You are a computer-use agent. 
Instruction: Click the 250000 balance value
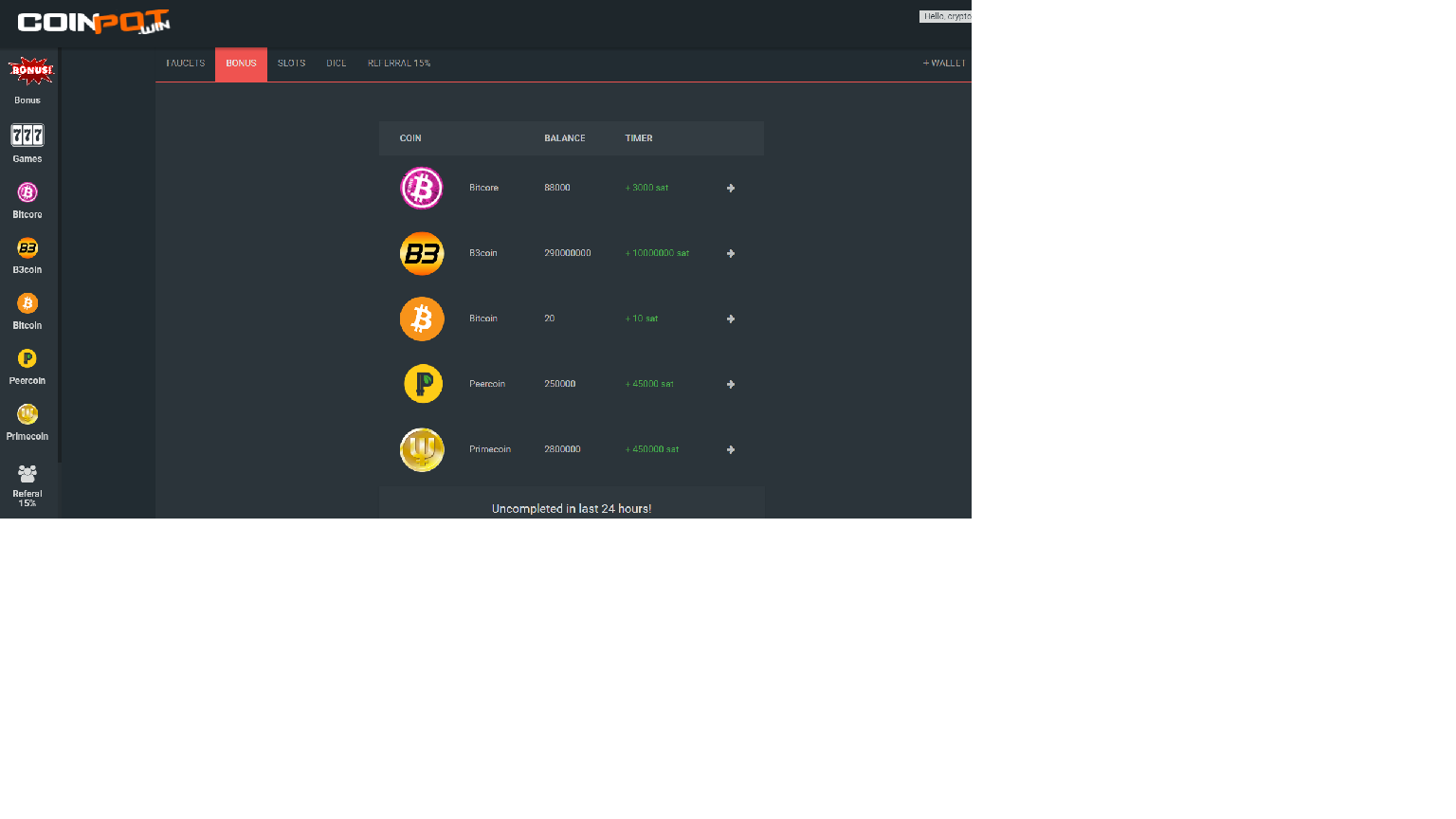(560, 384)
